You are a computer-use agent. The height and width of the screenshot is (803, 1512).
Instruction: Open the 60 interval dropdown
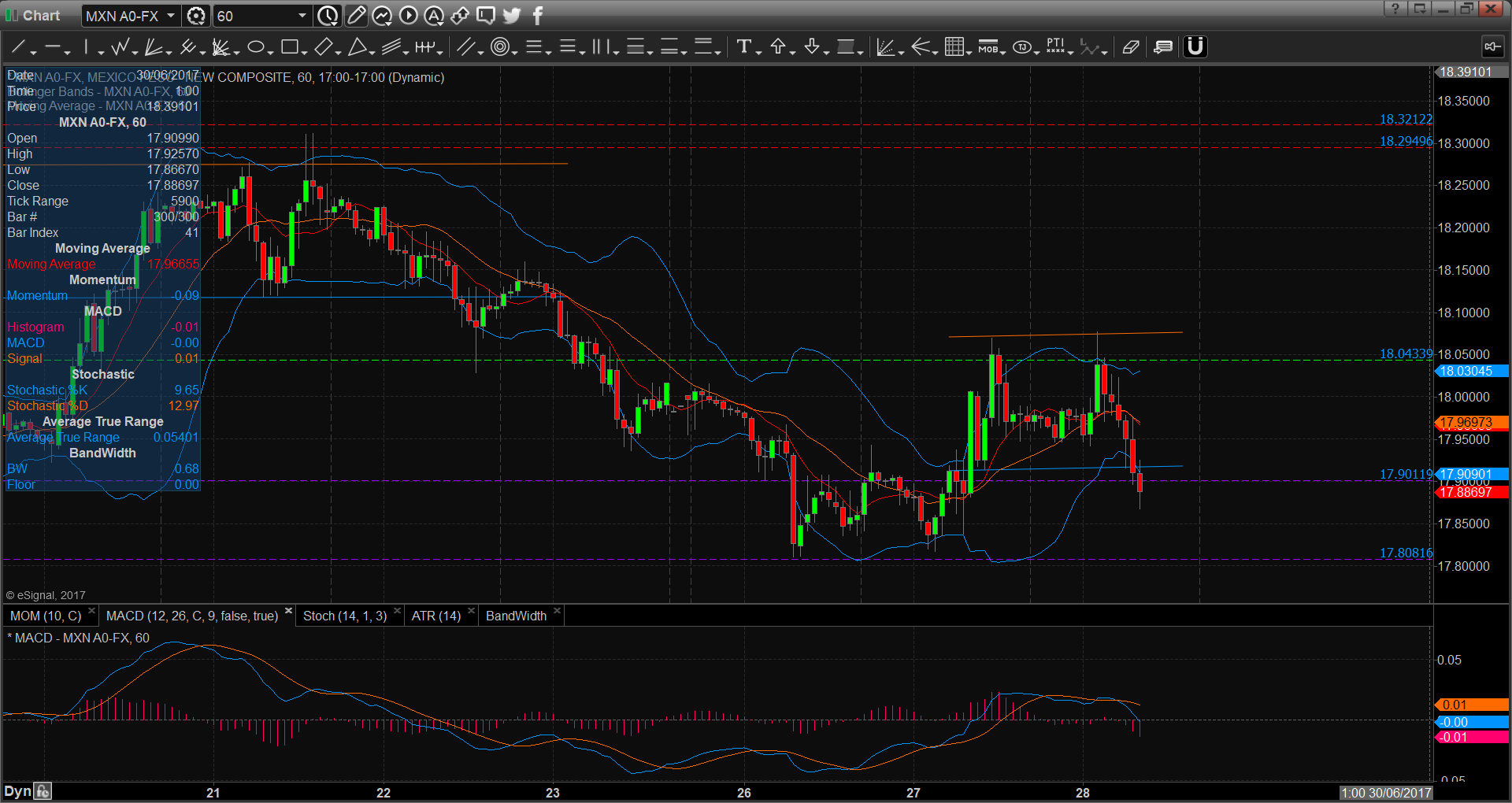click(302, 16)
